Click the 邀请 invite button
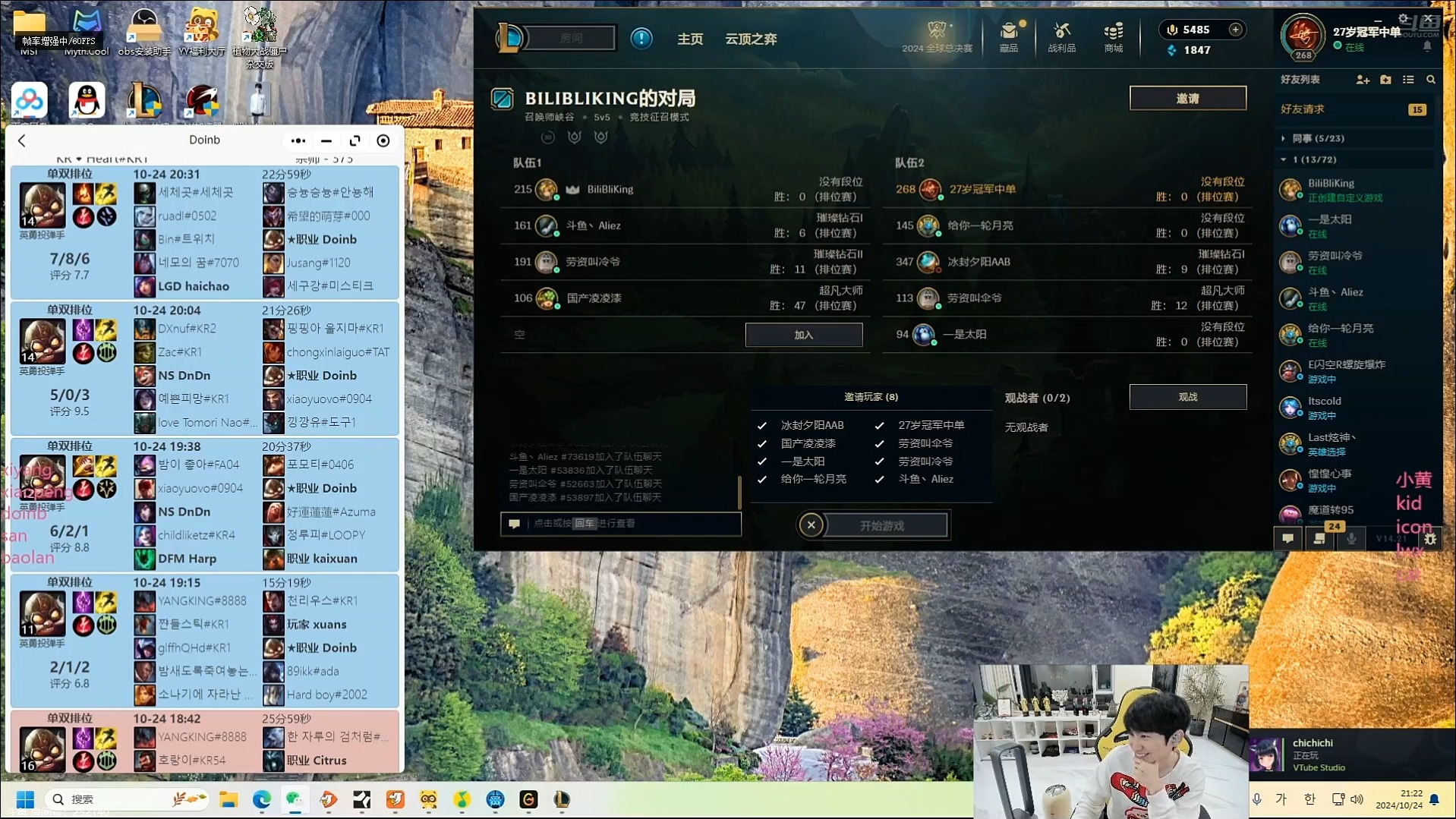This screenshot has width=1456, height=819. pyautogui.click(x=1188, y=99)
